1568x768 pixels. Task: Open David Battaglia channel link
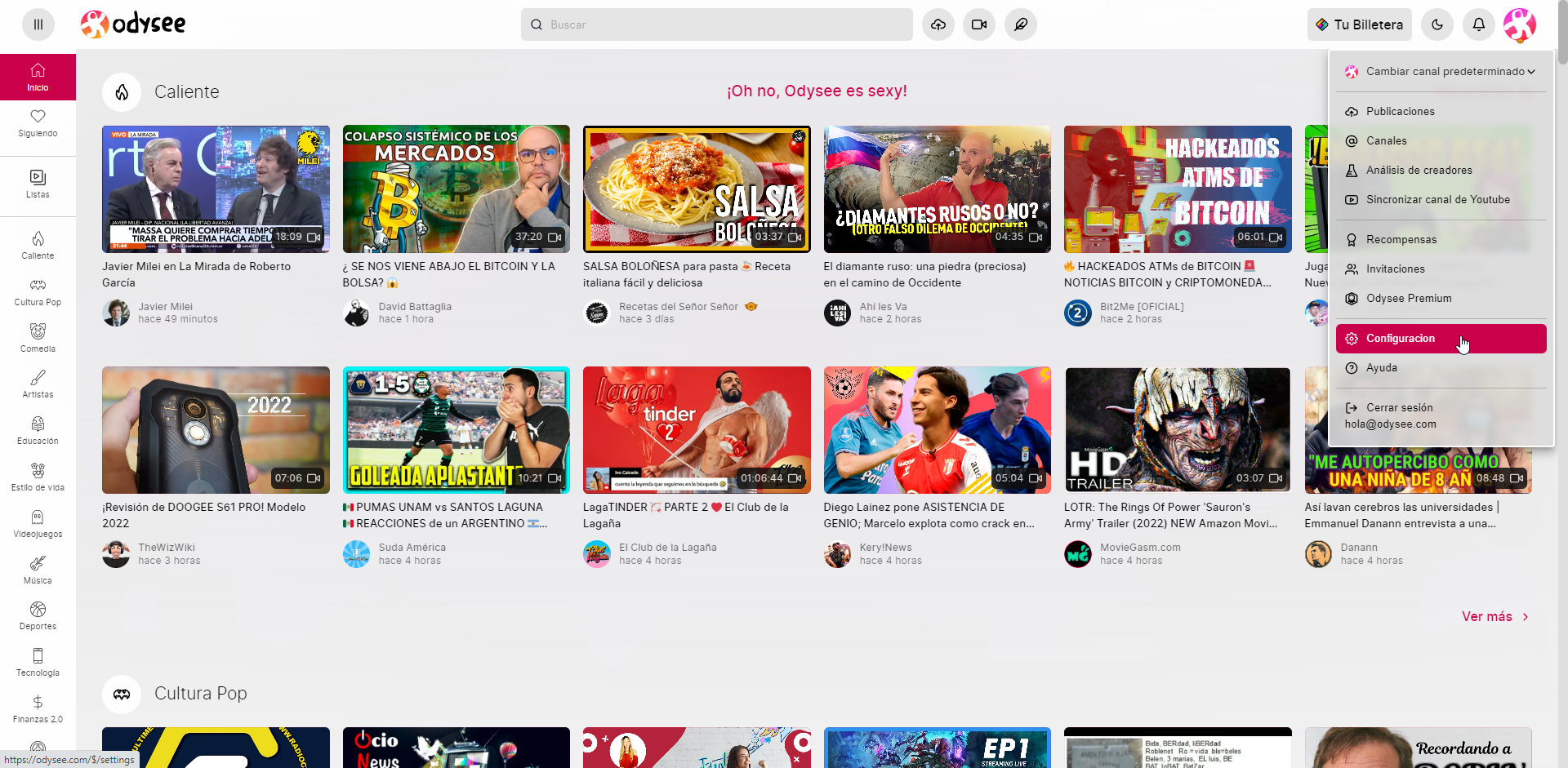(x=415, y=307)
